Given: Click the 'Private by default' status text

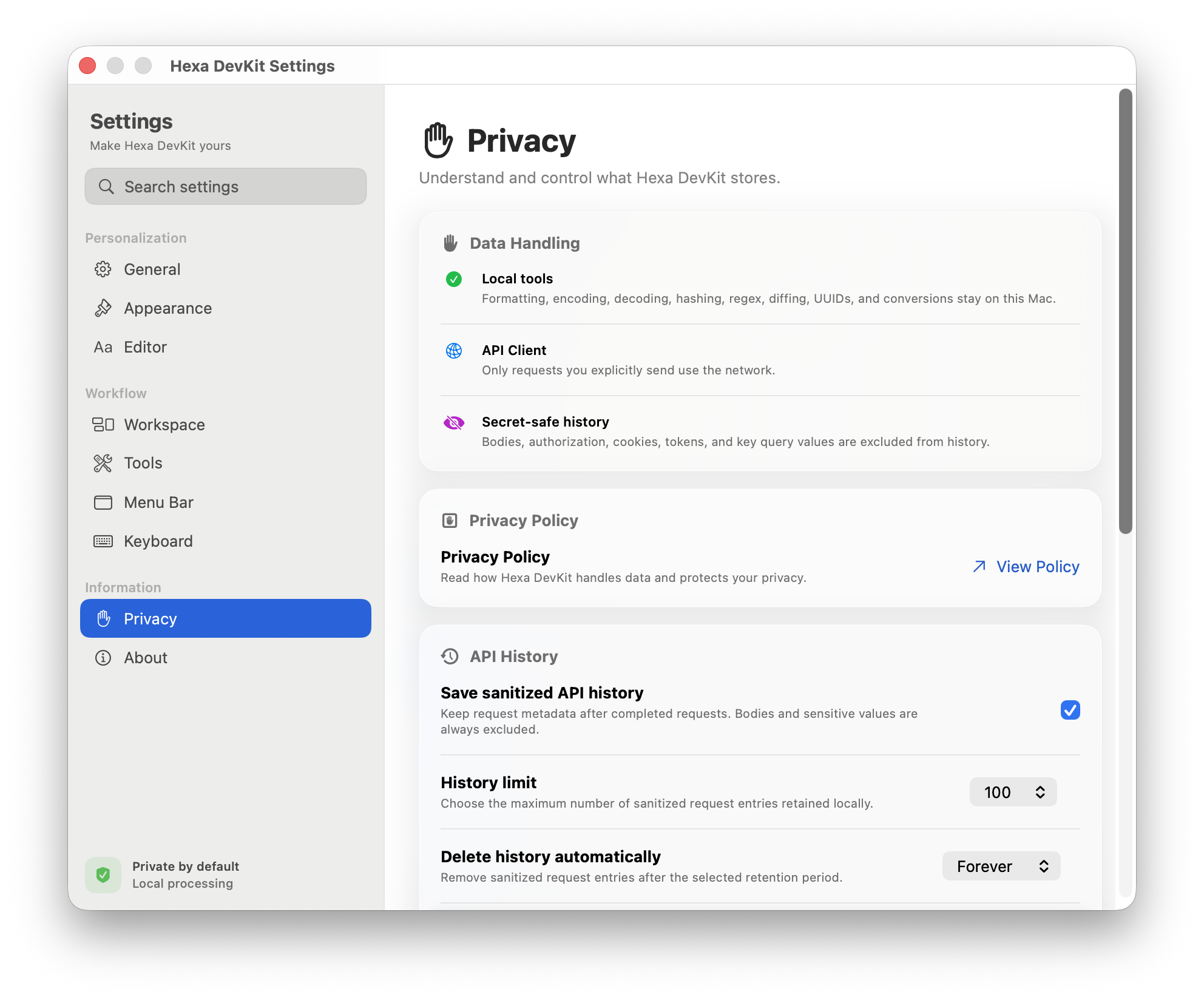Looking at the screenshot, I should coord(186,866).
